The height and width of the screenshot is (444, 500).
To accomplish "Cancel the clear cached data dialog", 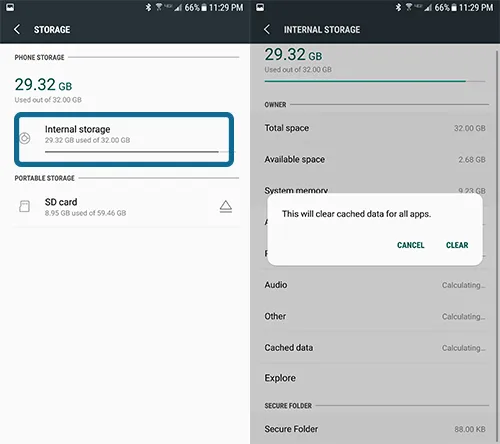I will [x=410, y=245].
